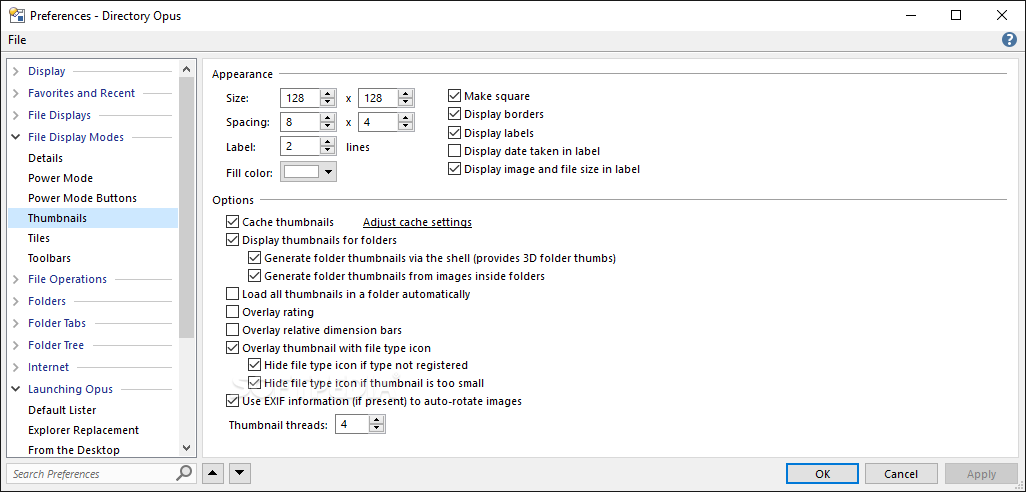Click the Thumbnail threads input field

(352, 425)
